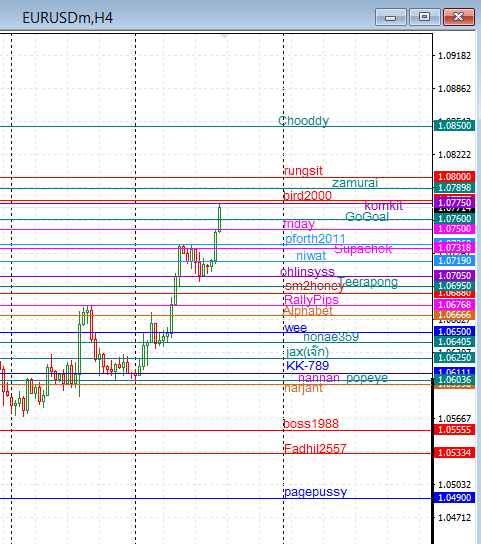Select the niwat line label
Image resolution: width=481 pixels, height=544 pixels.
(x=311, y=256)
